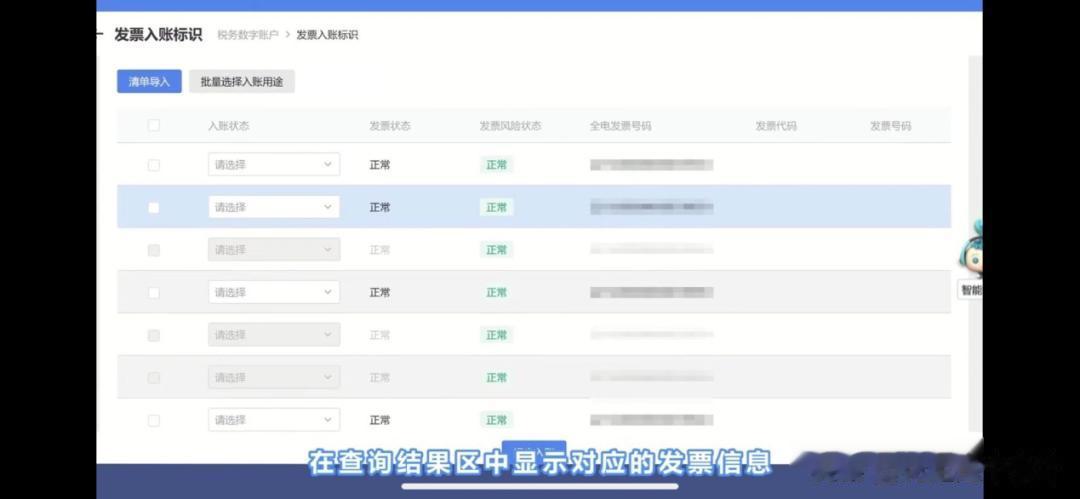Click the black 正常 status in highlighted row

pos(380,207)
